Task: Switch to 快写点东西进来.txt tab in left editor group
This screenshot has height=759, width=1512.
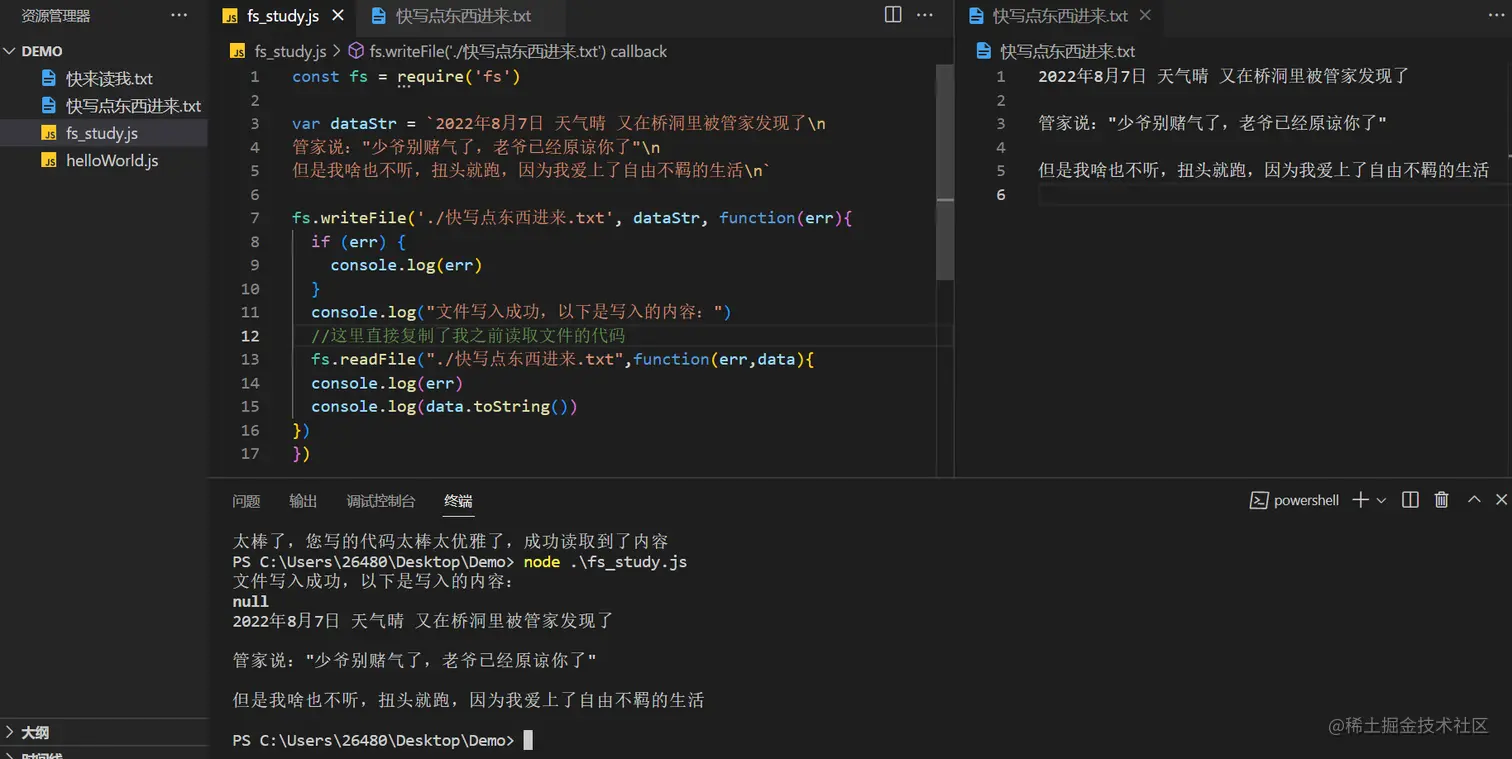Action: point(460,15)
